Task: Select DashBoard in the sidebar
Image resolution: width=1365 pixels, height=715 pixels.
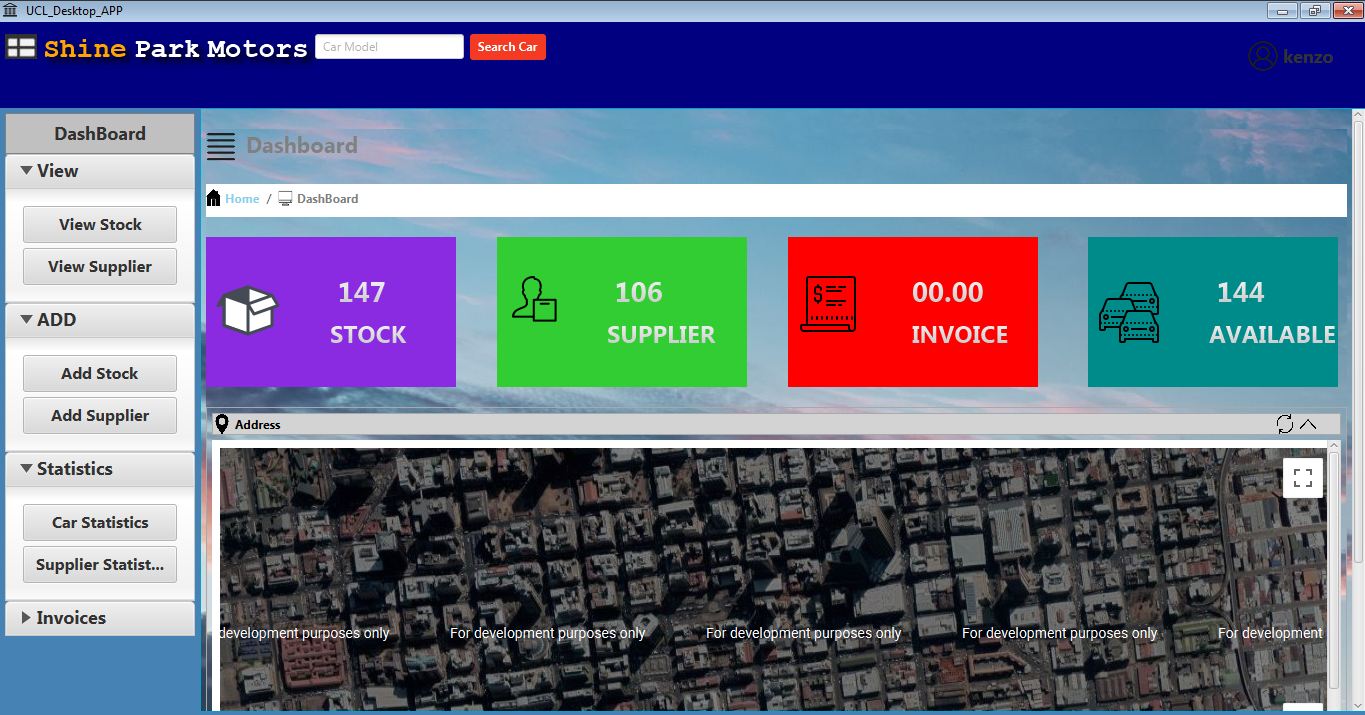Action: (x=99, y=133)
